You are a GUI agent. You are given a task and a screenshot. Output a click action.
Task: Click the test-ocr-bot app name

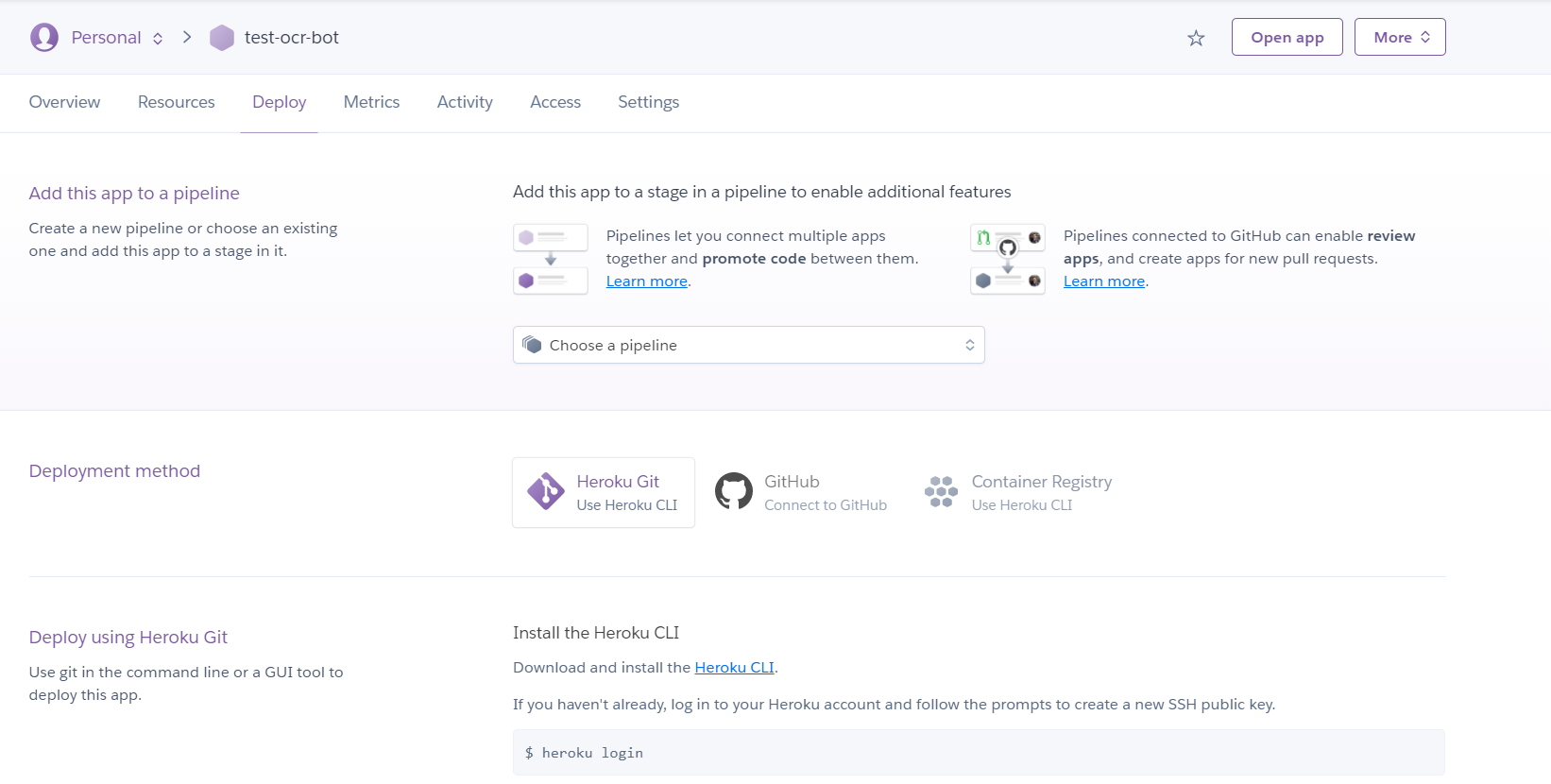(x=291, y=38)
